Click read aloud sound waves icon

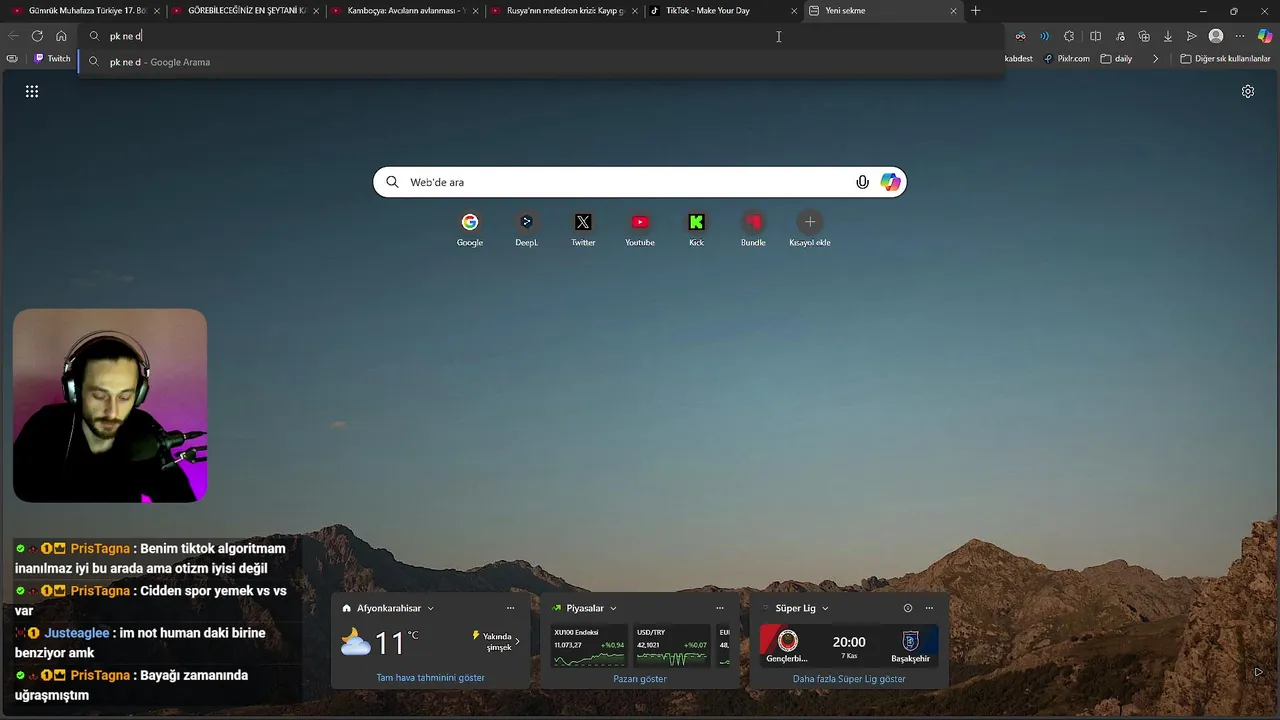(1044, 36)
